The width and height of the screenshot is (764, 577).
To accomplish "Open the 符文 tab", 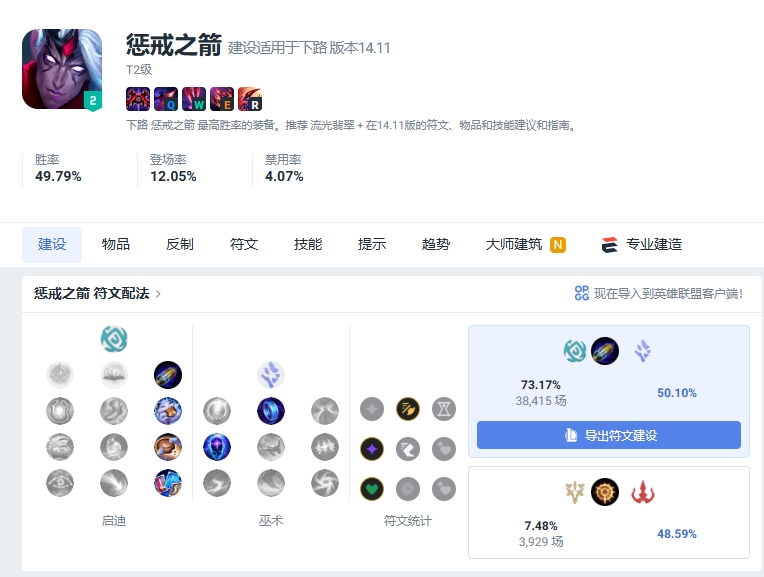I will pos(244,245).
